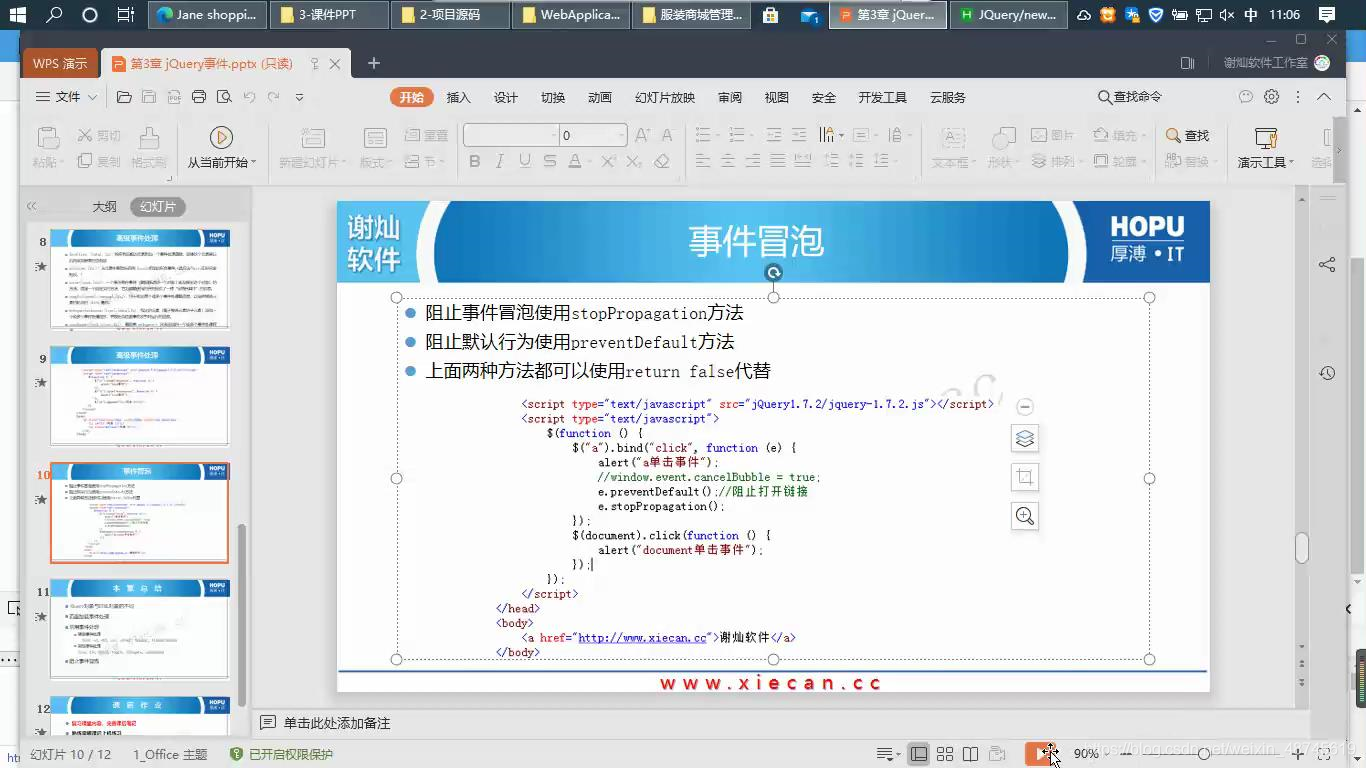Viewport: 1366px width, 768px height.
Task: Click the save icon in quick toolbar
Action: pos(149,97)
